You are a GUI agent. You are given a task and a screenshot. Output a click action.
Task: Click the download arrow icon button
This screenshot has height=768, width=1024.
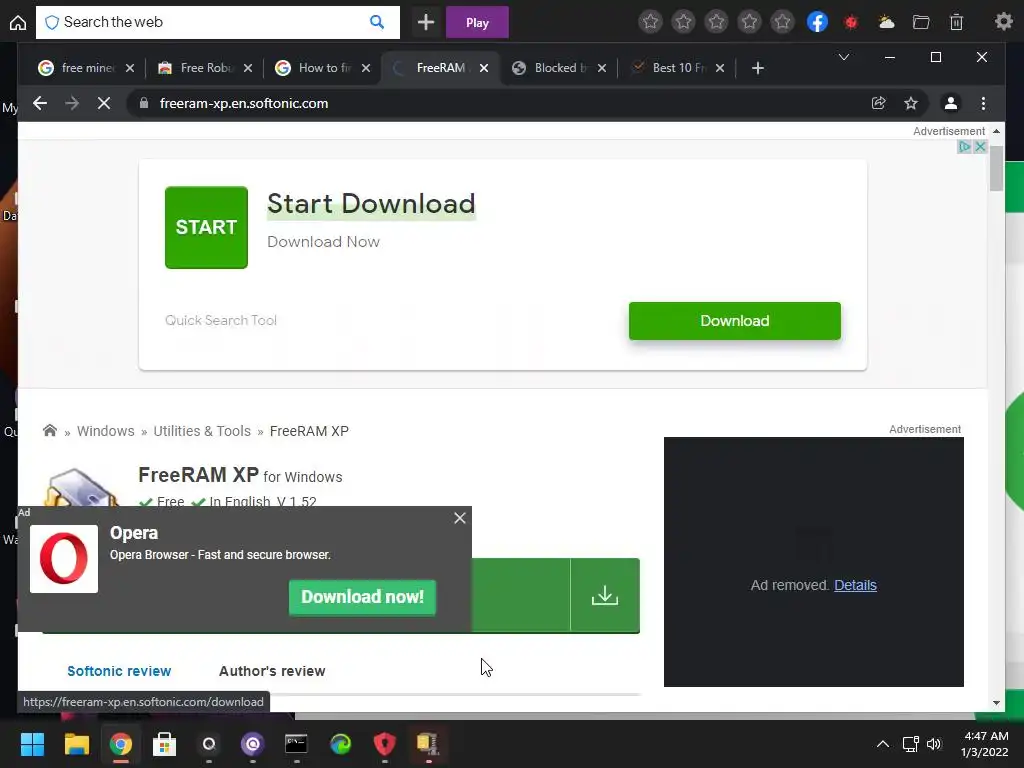(605, 595)
